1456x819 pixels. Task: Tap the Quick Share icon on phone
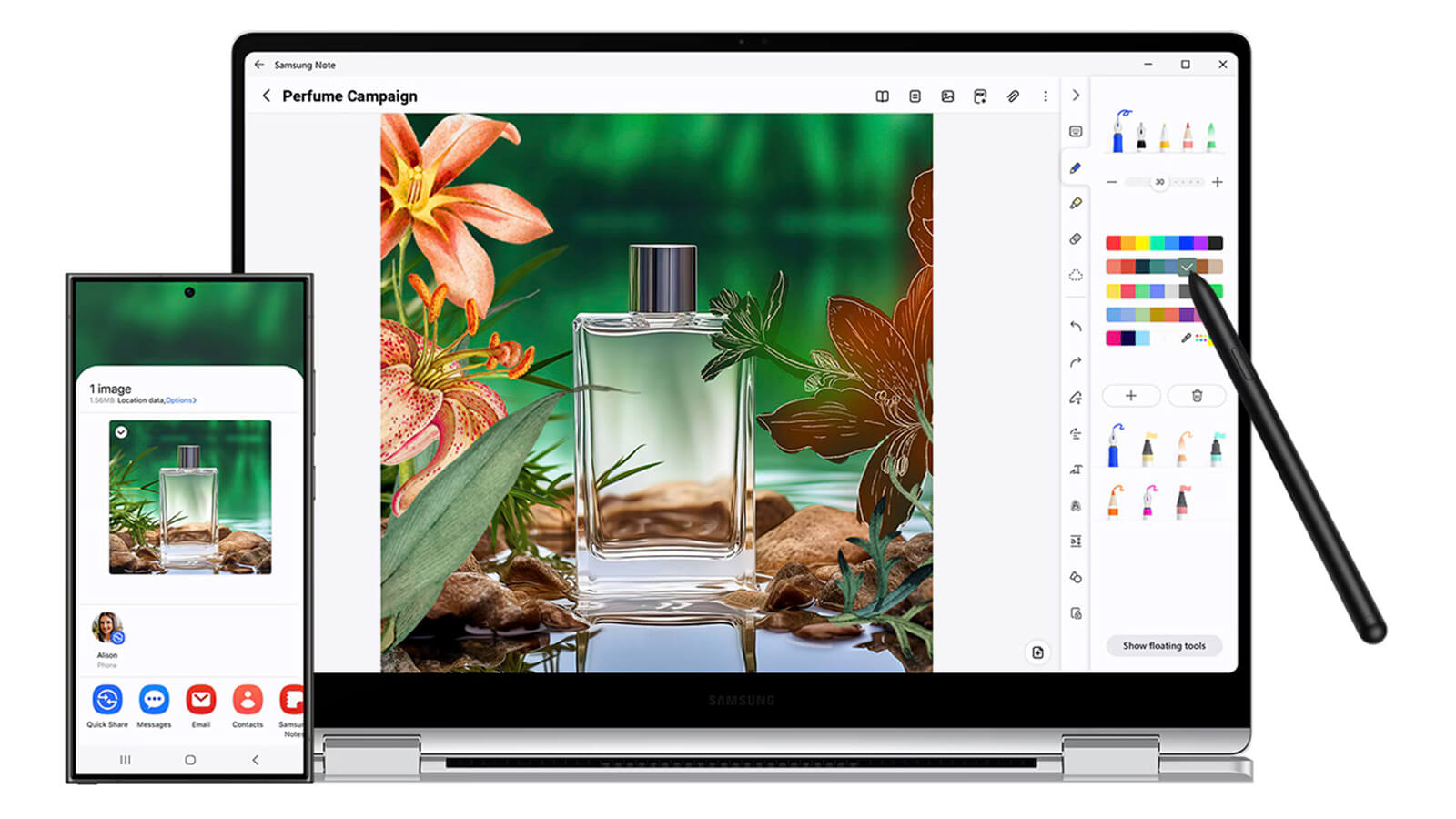pyautogui.click(x=107, y=700)
